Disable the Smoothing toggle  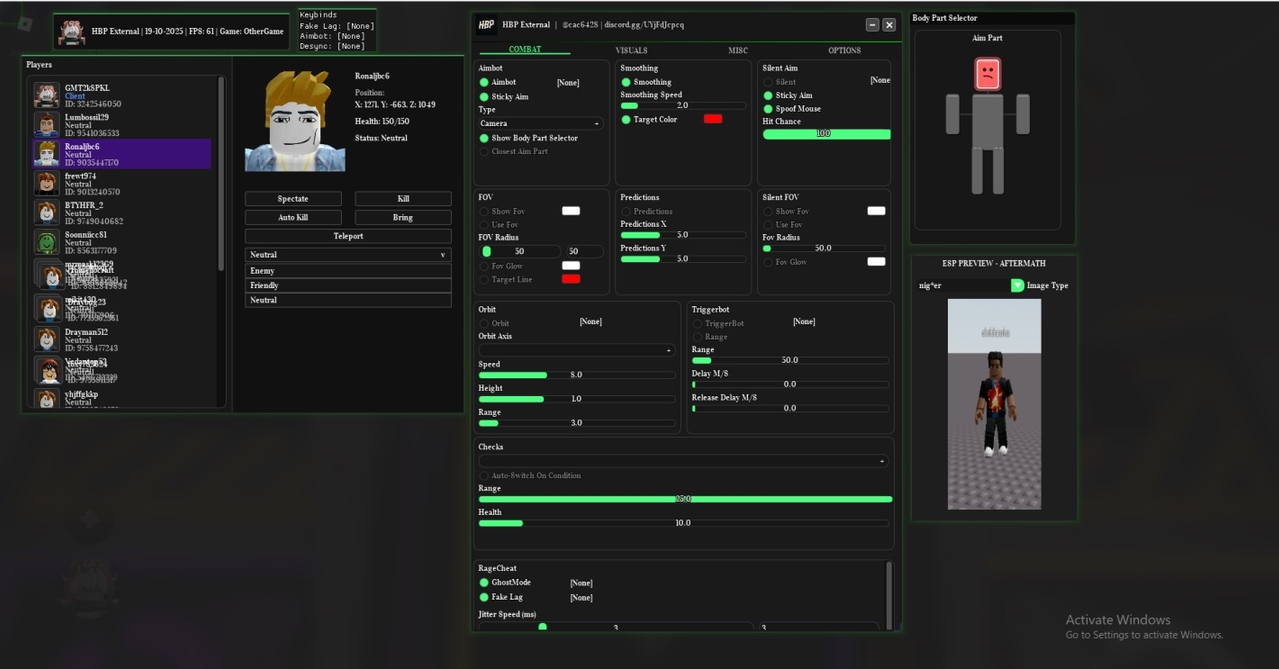(x=626, y=82)
